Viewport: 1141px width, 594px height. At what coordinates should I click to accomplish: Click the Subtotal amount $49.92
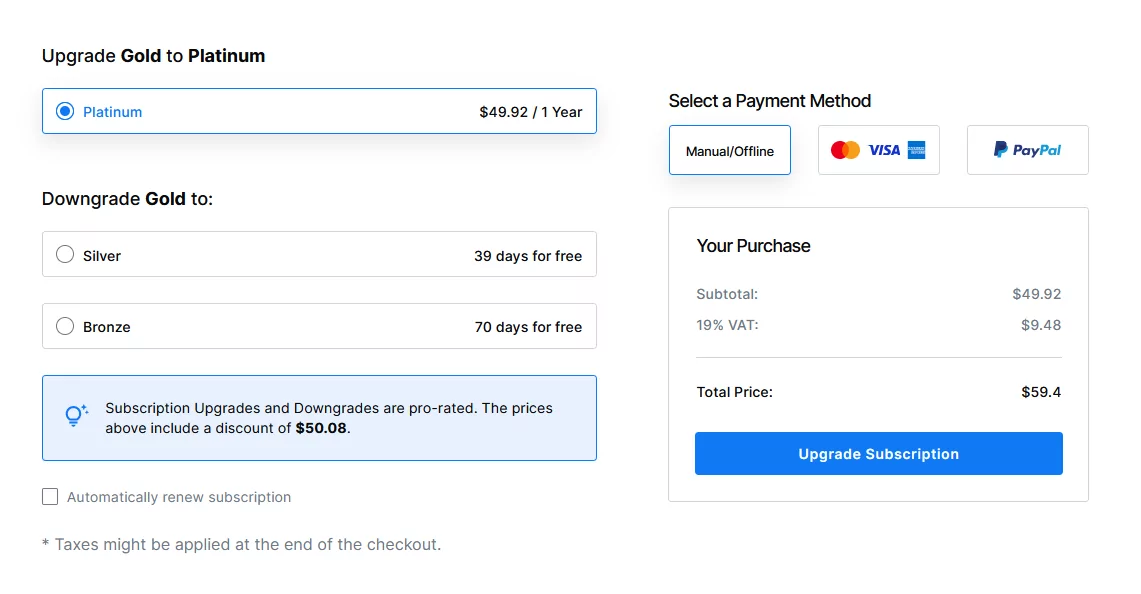click(1036, 294)
